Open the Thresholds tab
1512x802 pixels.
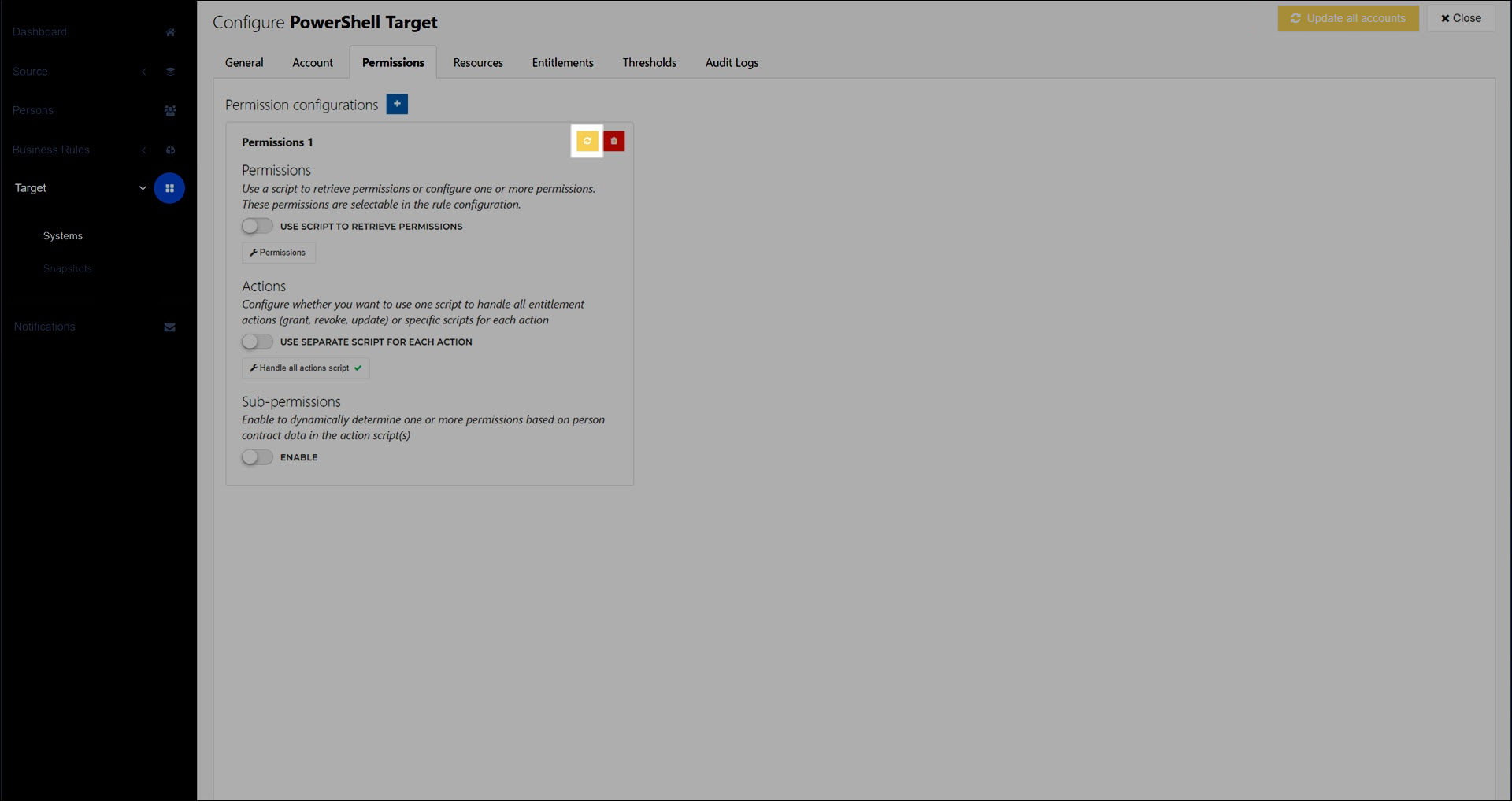point(649,62)
